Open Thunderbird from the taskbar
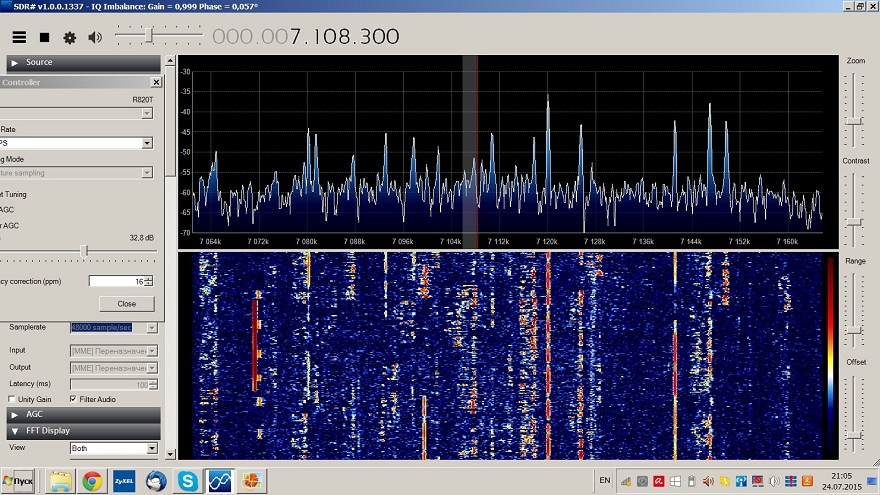 tap(156, 481)
